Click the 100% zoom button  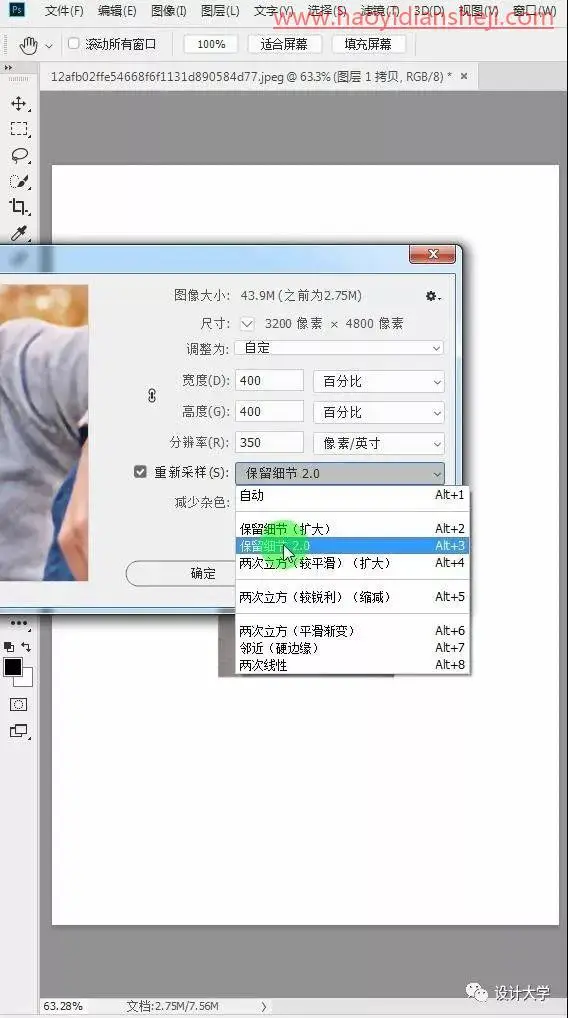(211, 44)
